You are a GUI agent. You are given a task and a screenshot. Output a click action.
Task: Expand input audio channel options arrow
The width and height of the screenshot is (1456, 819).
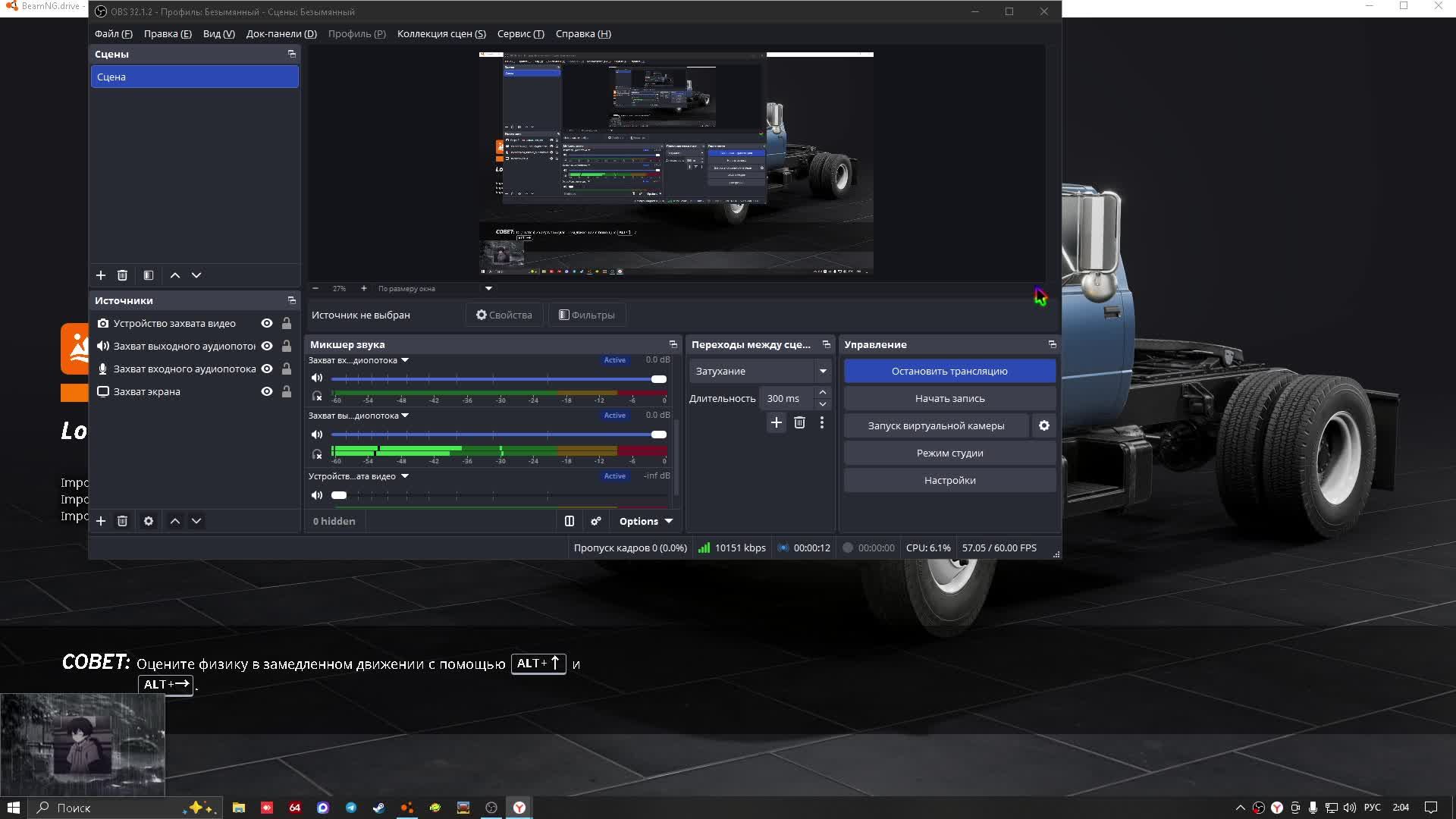click(405, 360)
